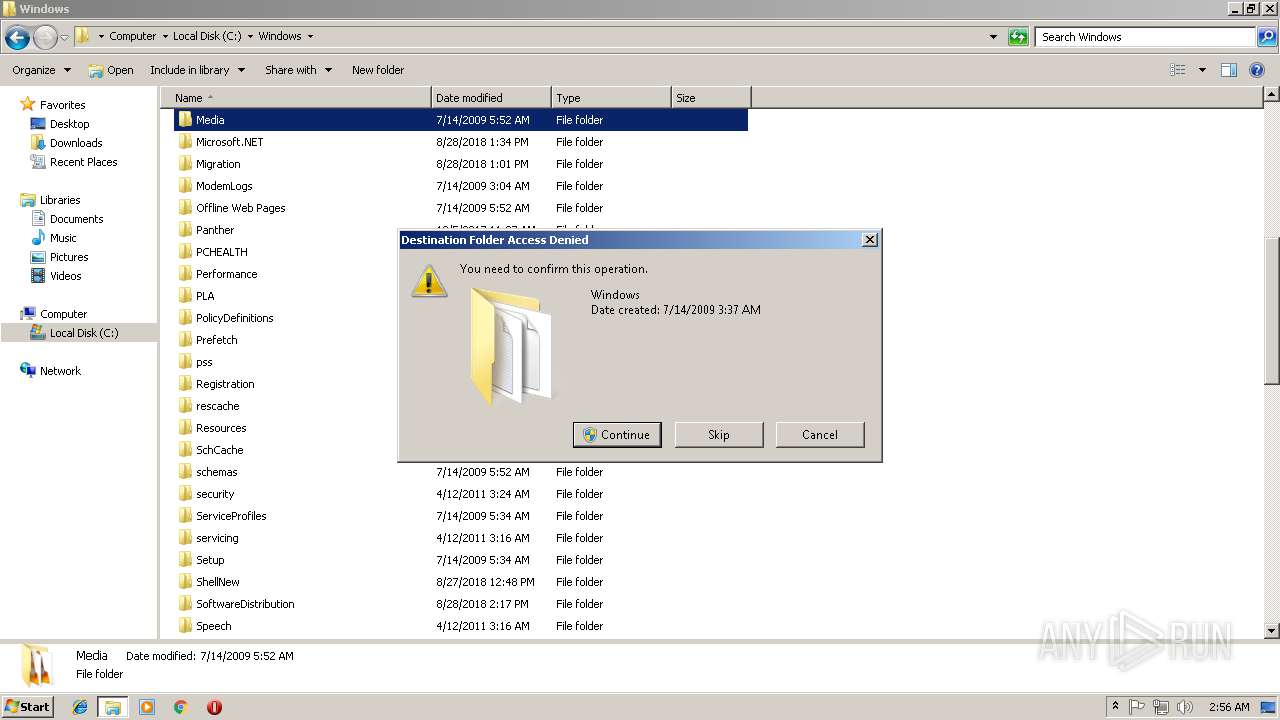Image resolution: width=1280 pixels, height=720 pixels.
Task: Open Windows Media Player taskbar icon
Action: [x=147, y=707]
